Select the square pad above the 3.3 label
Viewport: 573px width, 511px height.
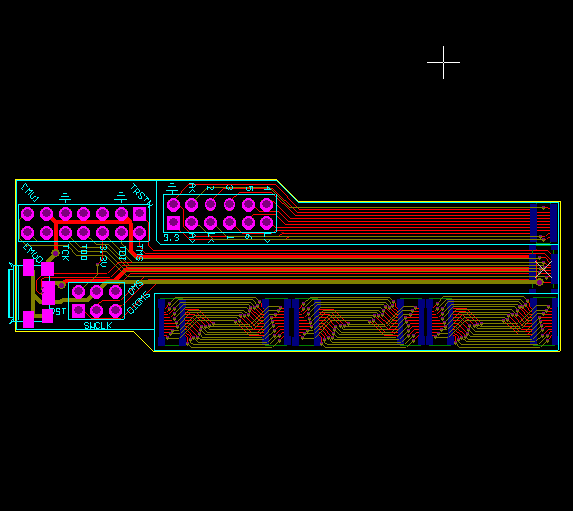[173, 223]
